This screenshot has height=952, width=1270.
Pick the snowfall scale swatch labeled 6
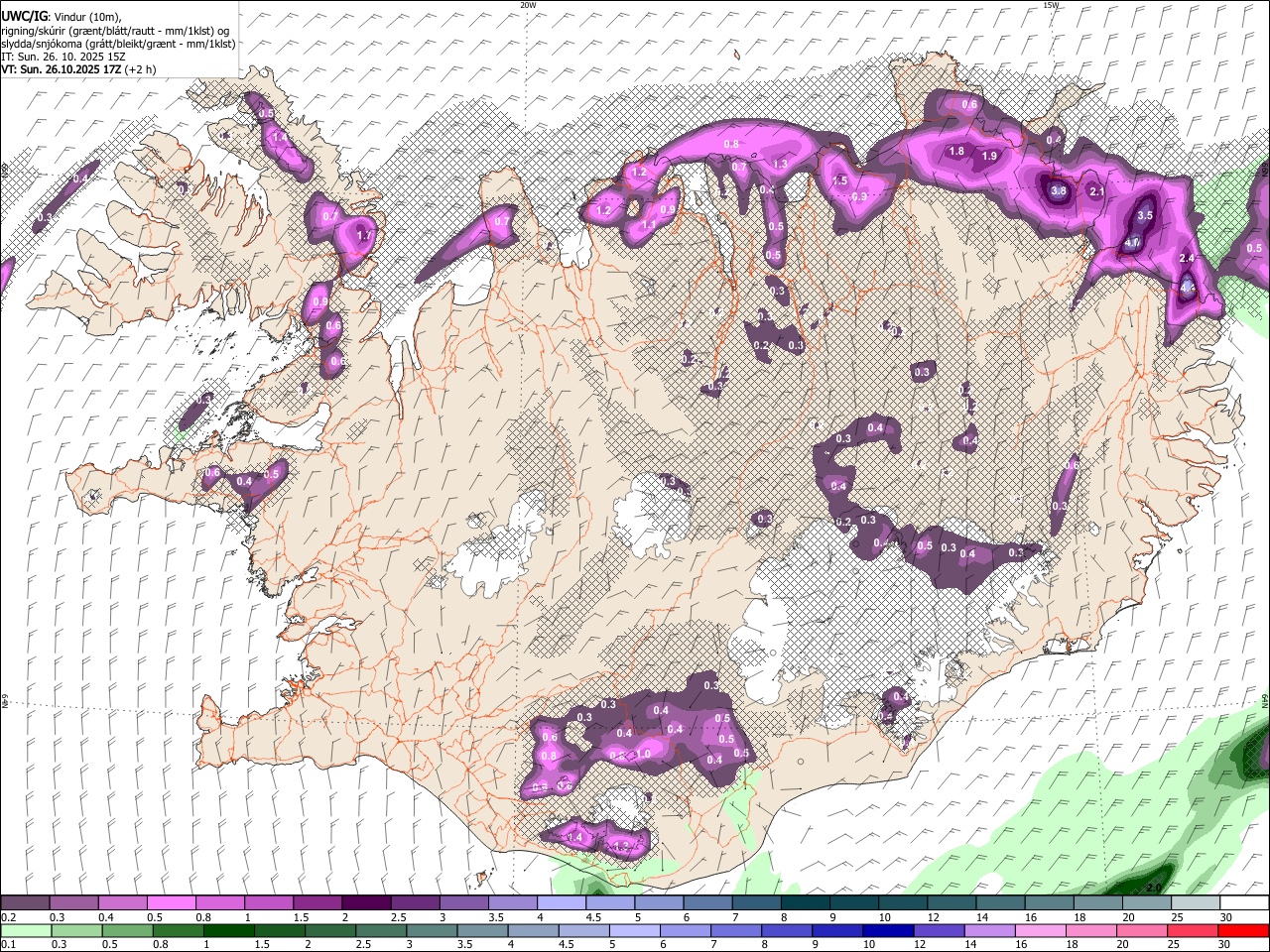706,903
